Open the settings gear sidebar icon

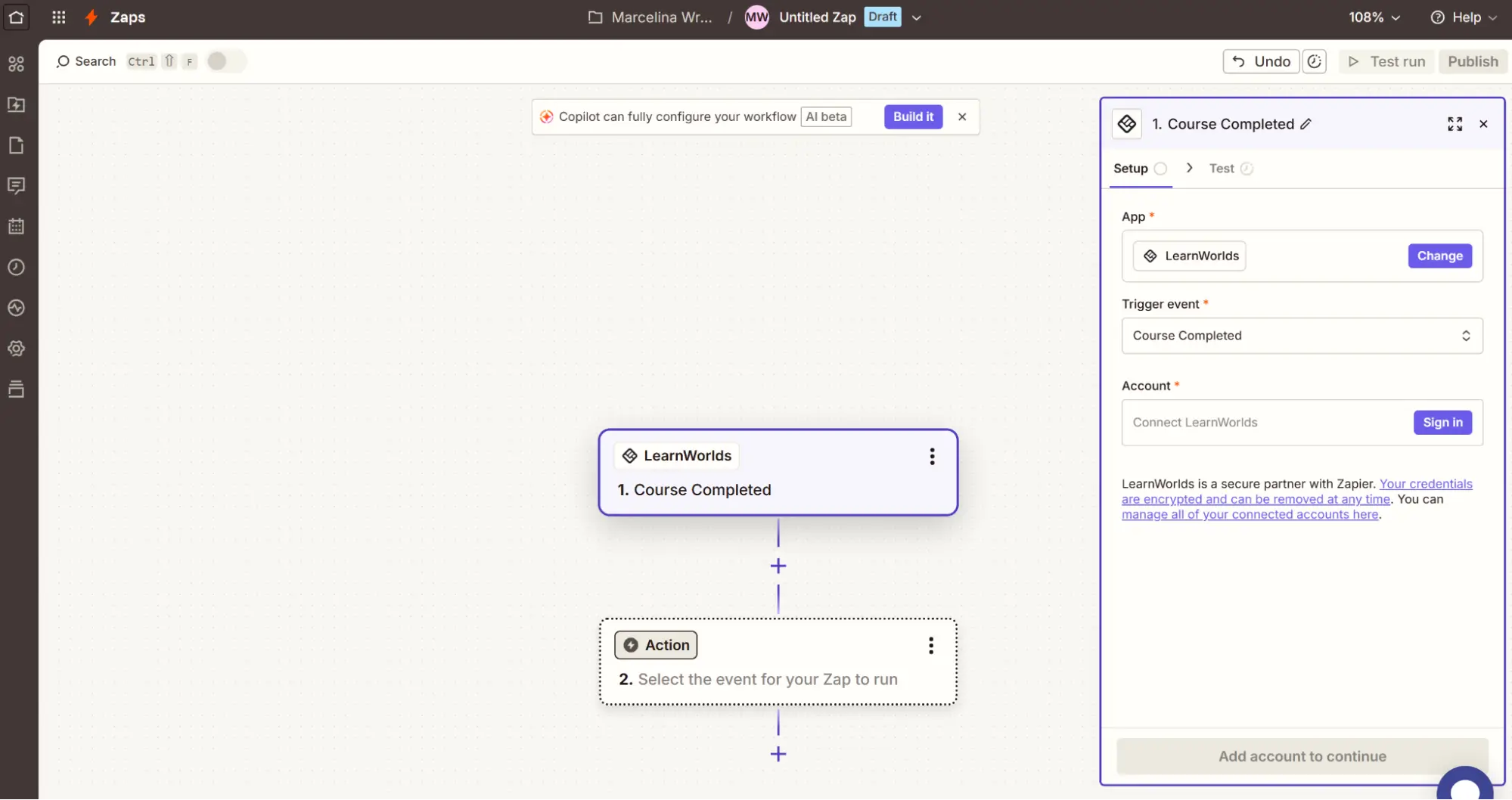click(16, 349)
